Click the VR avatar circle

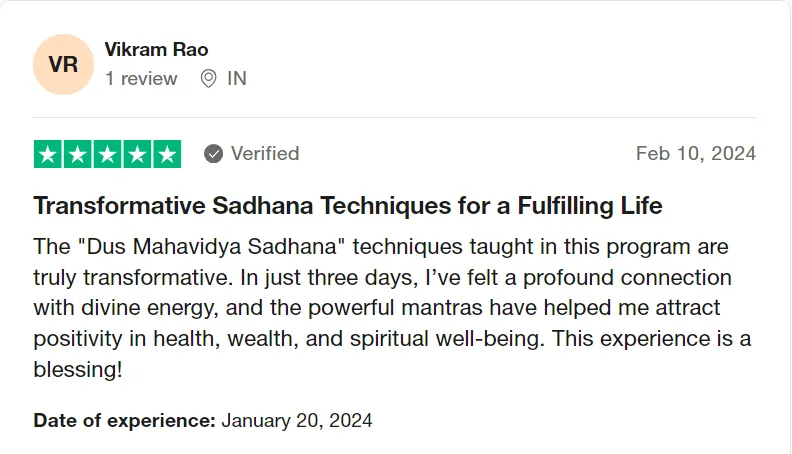point(63,65)
